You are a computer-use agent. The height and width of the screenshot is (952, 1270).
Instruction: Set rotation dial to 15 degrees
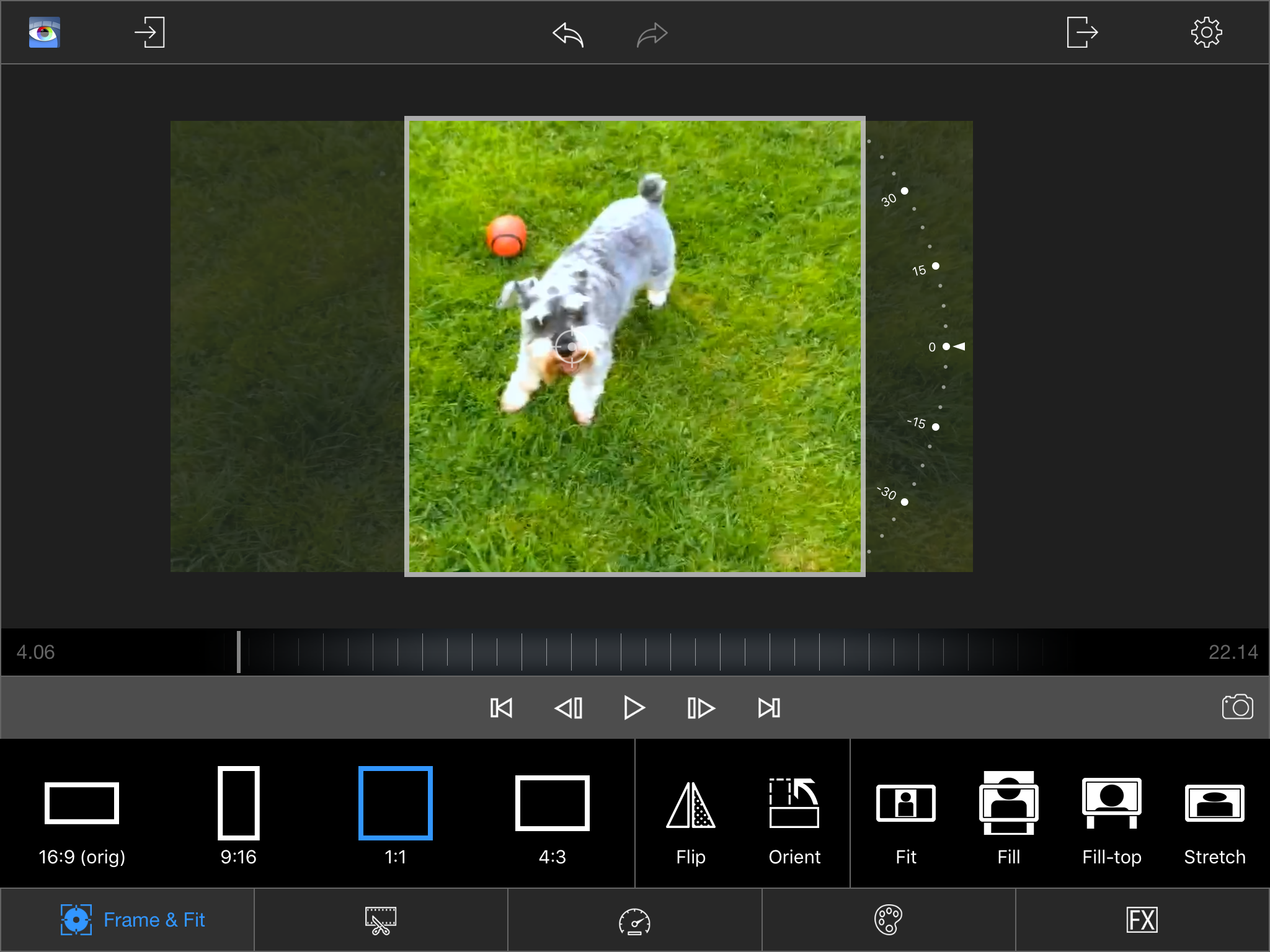point(936,266)
